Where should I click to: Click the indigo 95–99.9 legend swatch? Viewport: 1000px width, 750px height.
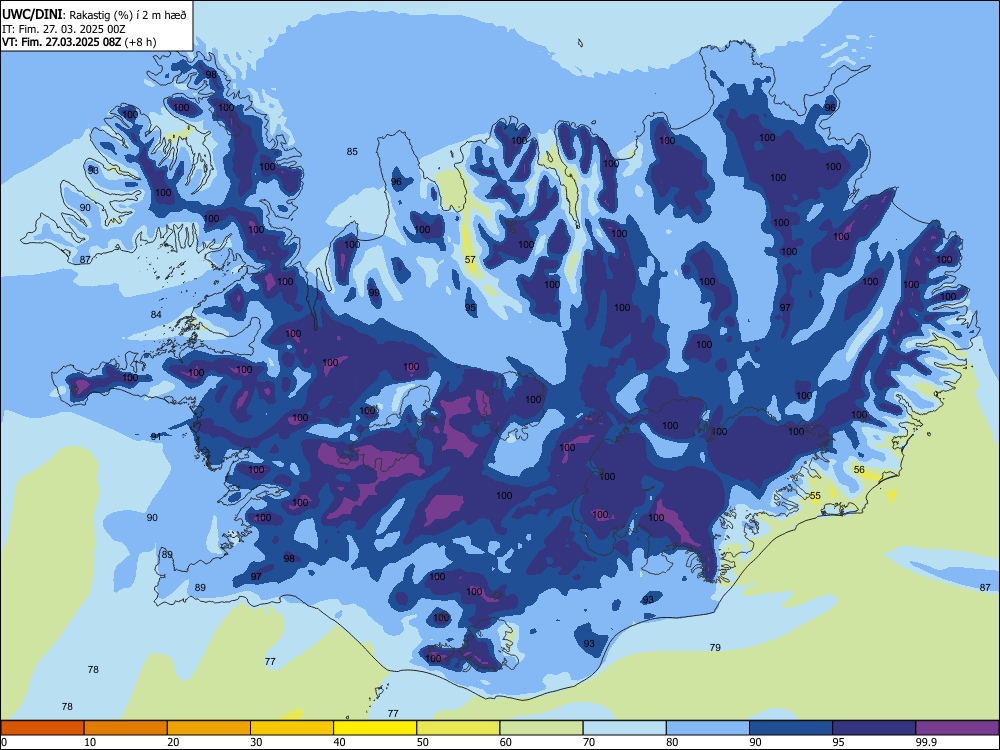point(874,728)
